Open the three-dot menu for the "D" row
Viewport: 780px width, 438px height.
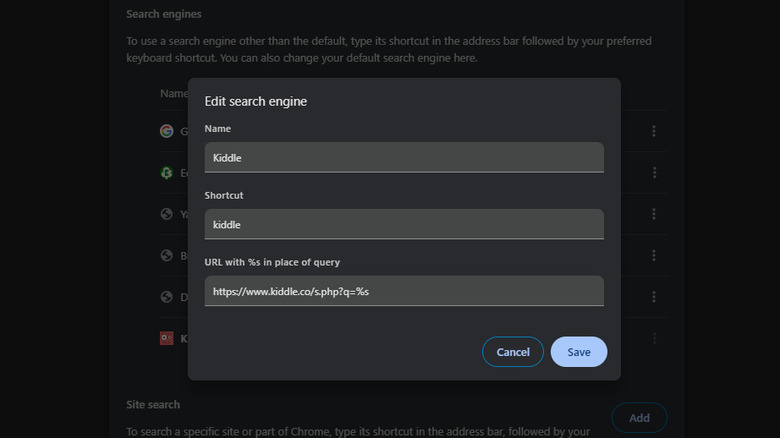(654, 297)
